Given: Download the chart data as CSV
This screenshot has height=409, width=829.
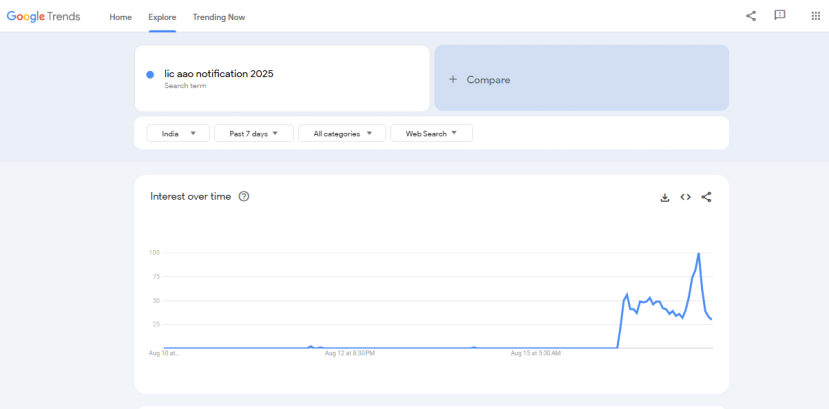Looking at the screenshot, I should point(665,198).
